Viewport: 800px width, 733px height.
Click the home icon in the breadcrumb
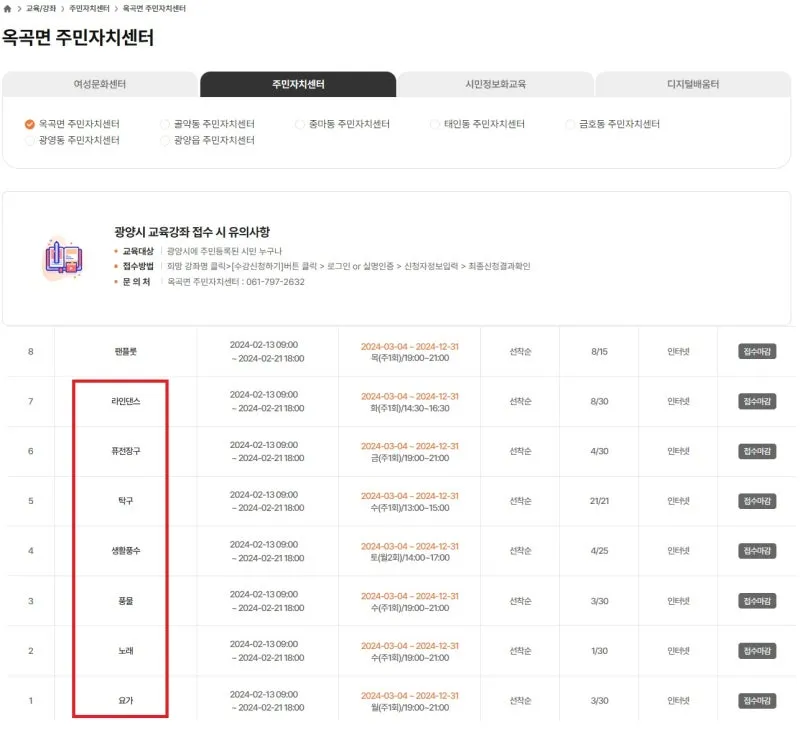pos(8,8)
